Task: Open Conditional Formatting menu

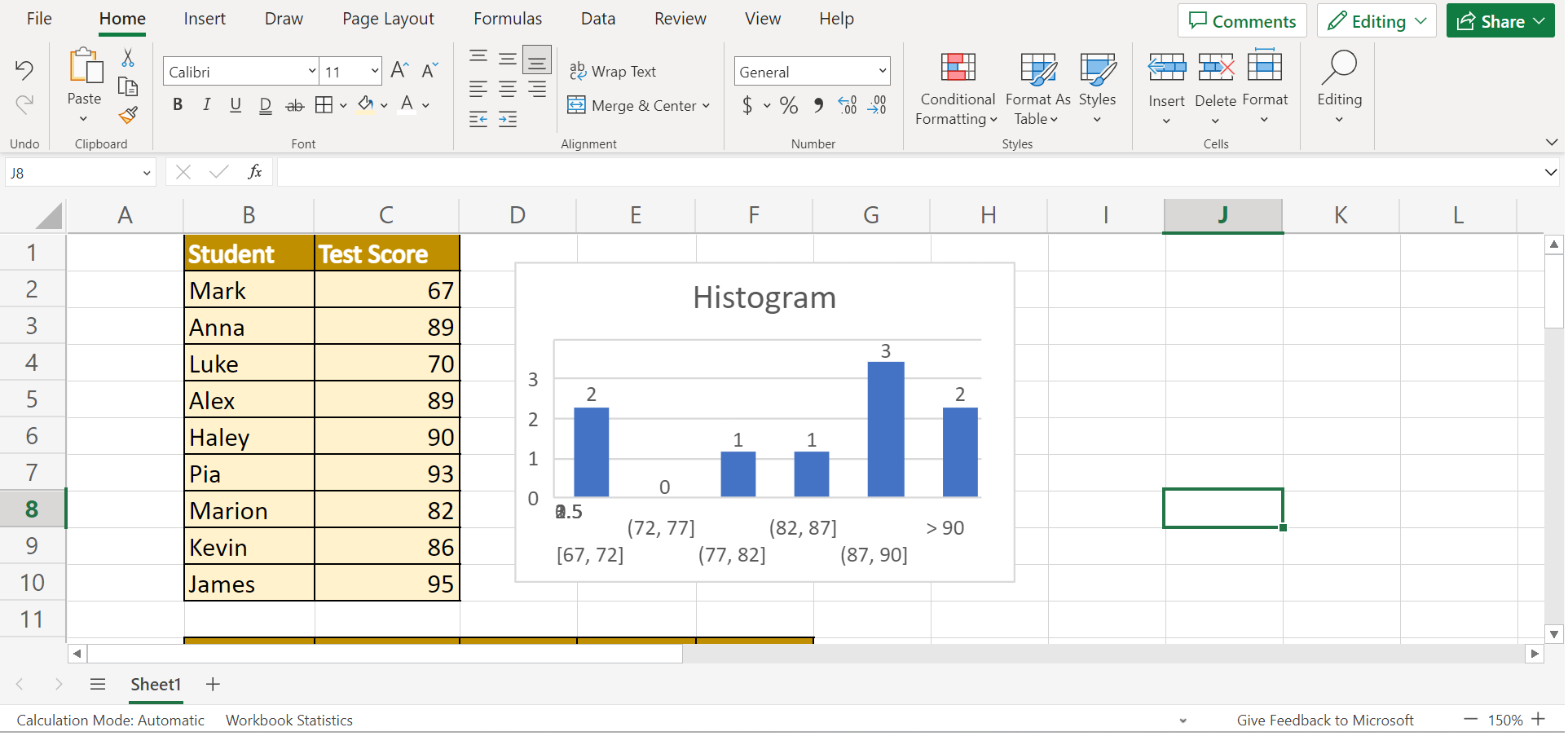Action: point(957,88)
